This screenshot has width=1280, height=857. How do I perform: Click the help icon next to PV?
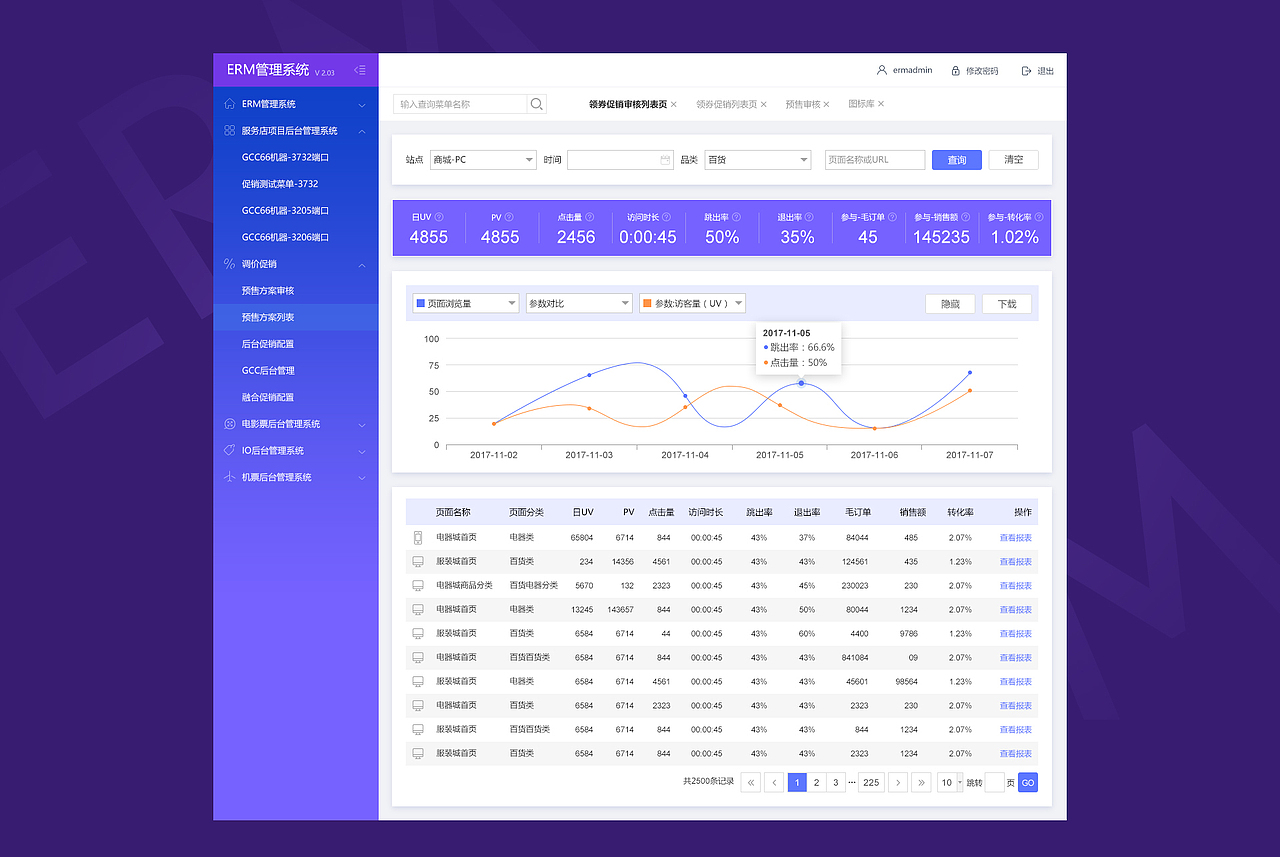coord(509,217)
